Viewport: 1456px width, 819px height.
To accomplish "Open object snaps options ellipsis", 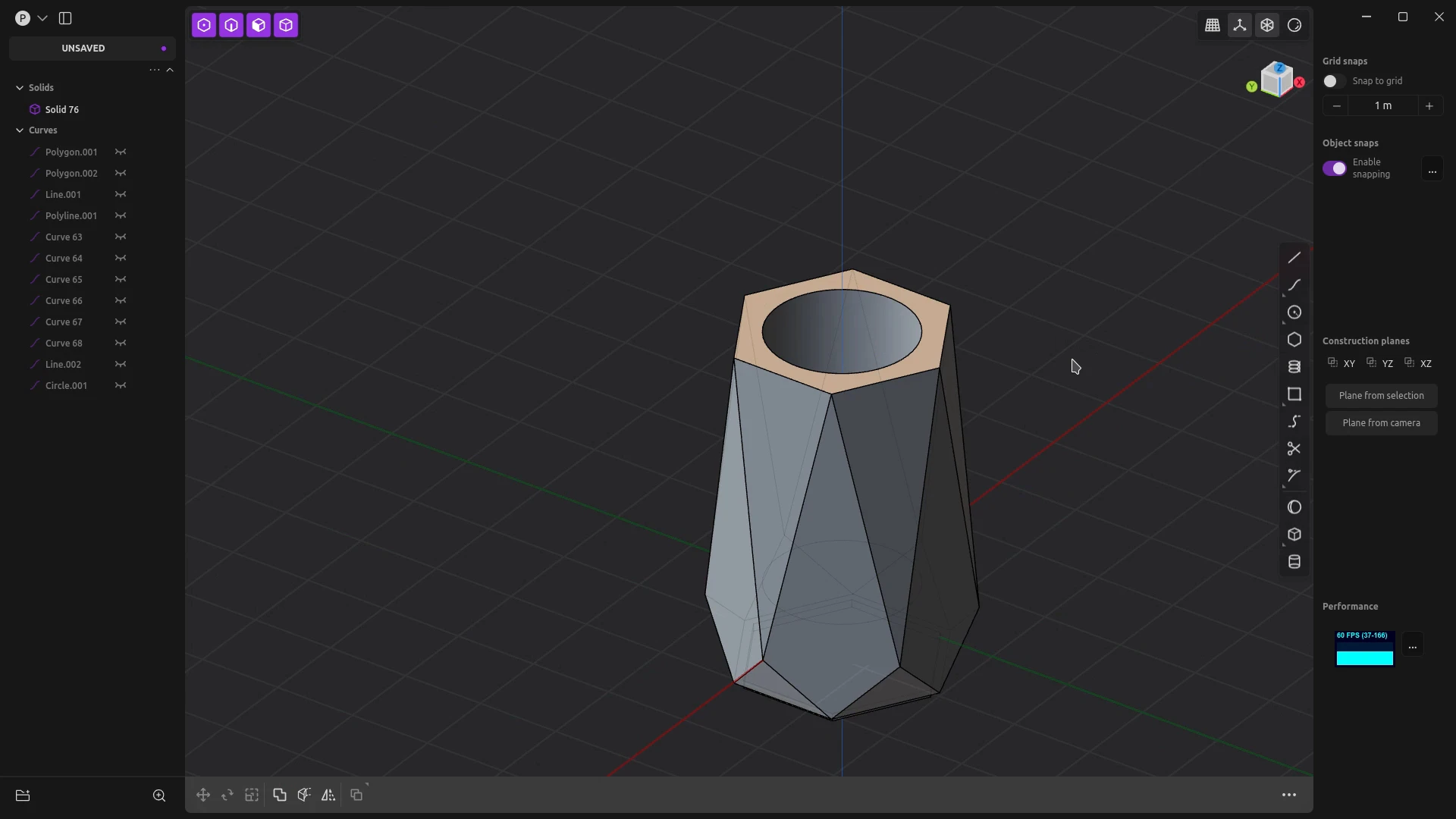I will (1432, 168).
